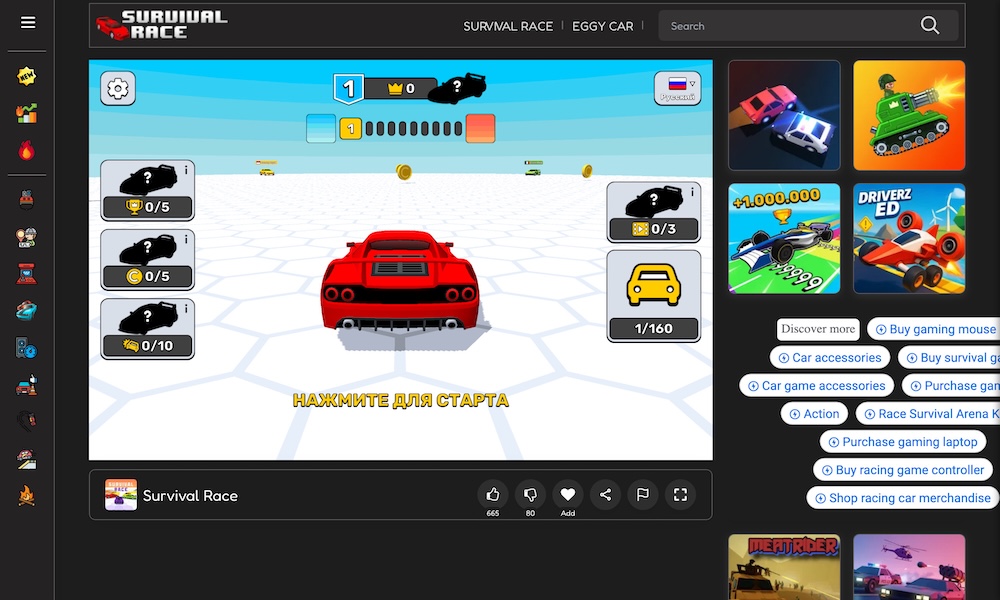This screenshot has height=600, width=1000.
Task: Open the yellow car garage 1/160 button
Action: pos(653,295)
